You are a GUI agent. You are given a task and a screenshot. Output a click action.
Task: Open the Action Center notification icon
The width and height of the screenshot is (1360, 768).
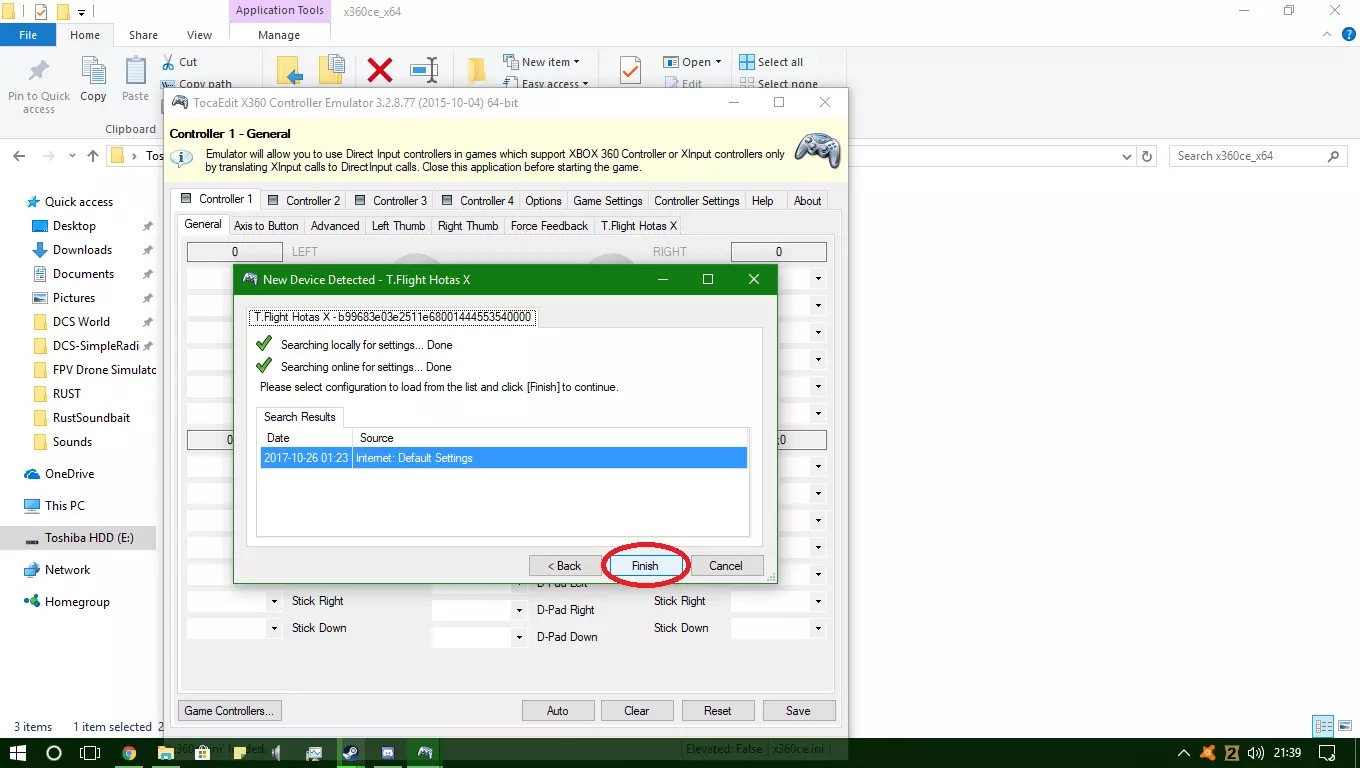tap(1327, 753)
